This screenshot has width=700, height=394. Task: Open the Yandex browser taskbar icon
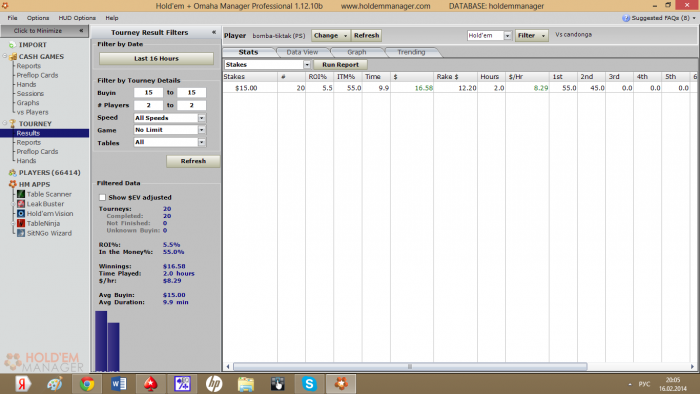click(x=23, y=384)
